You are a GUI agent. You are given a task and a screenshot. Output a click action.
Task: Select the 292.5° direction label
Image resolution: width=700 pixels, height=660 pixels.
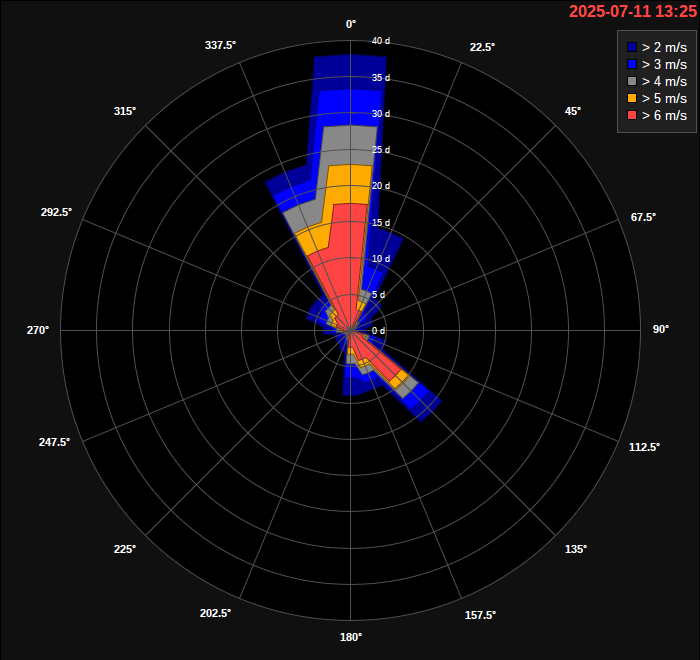coord(56,212)
